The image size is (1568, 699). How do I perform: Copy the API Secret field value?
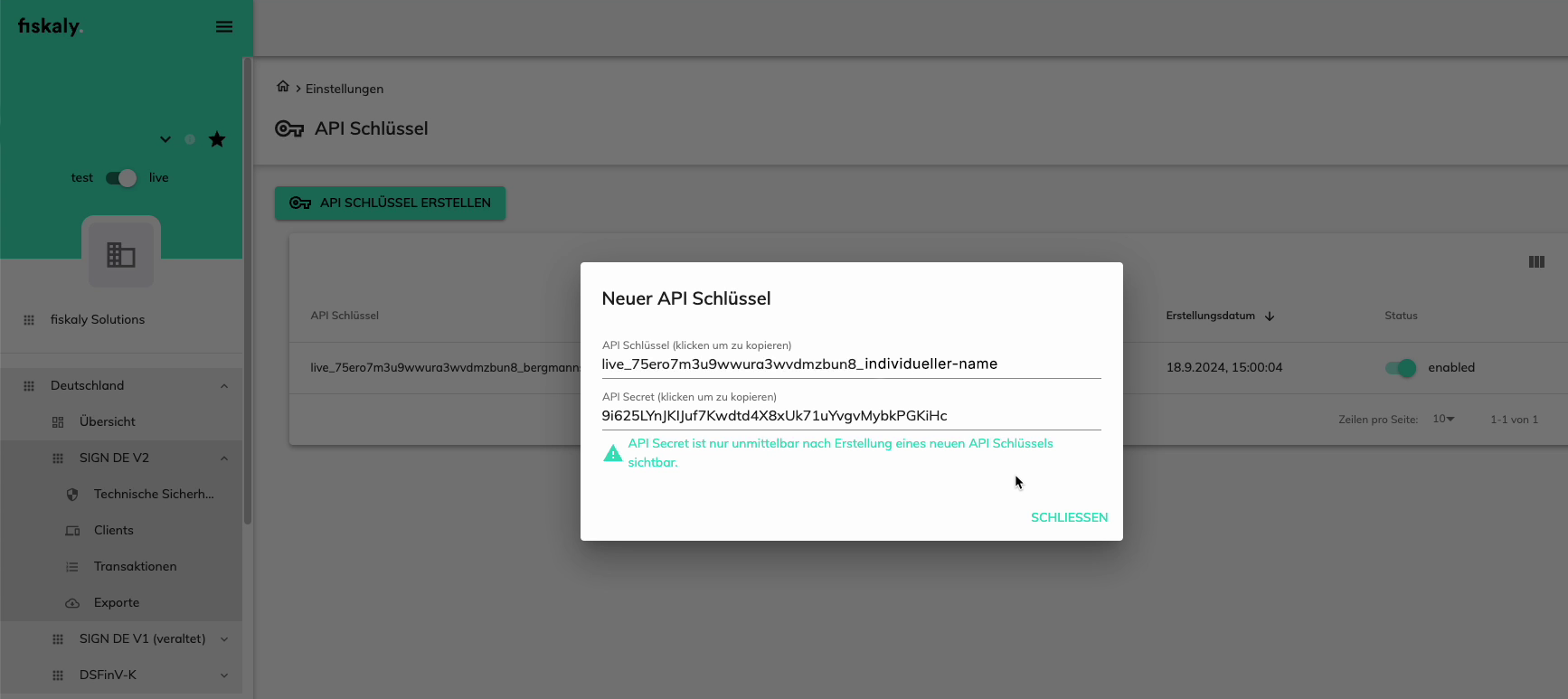774,416
